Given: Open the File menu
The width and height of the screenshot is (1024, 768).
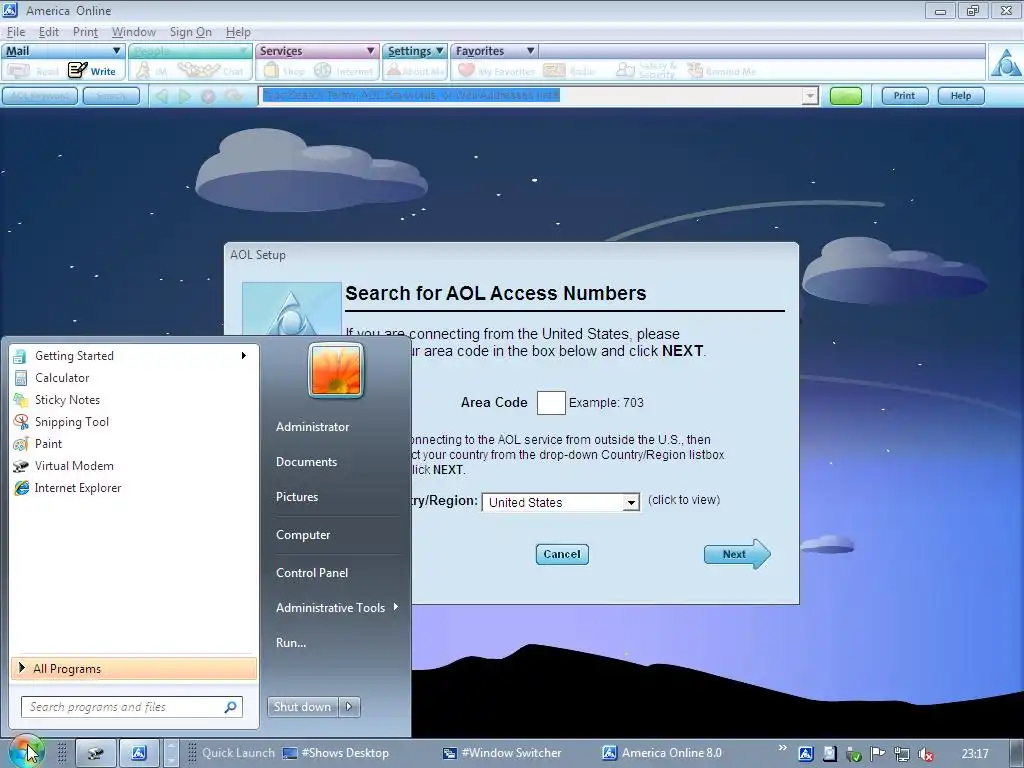Looking at the screenshot, I should coord(16,31).
